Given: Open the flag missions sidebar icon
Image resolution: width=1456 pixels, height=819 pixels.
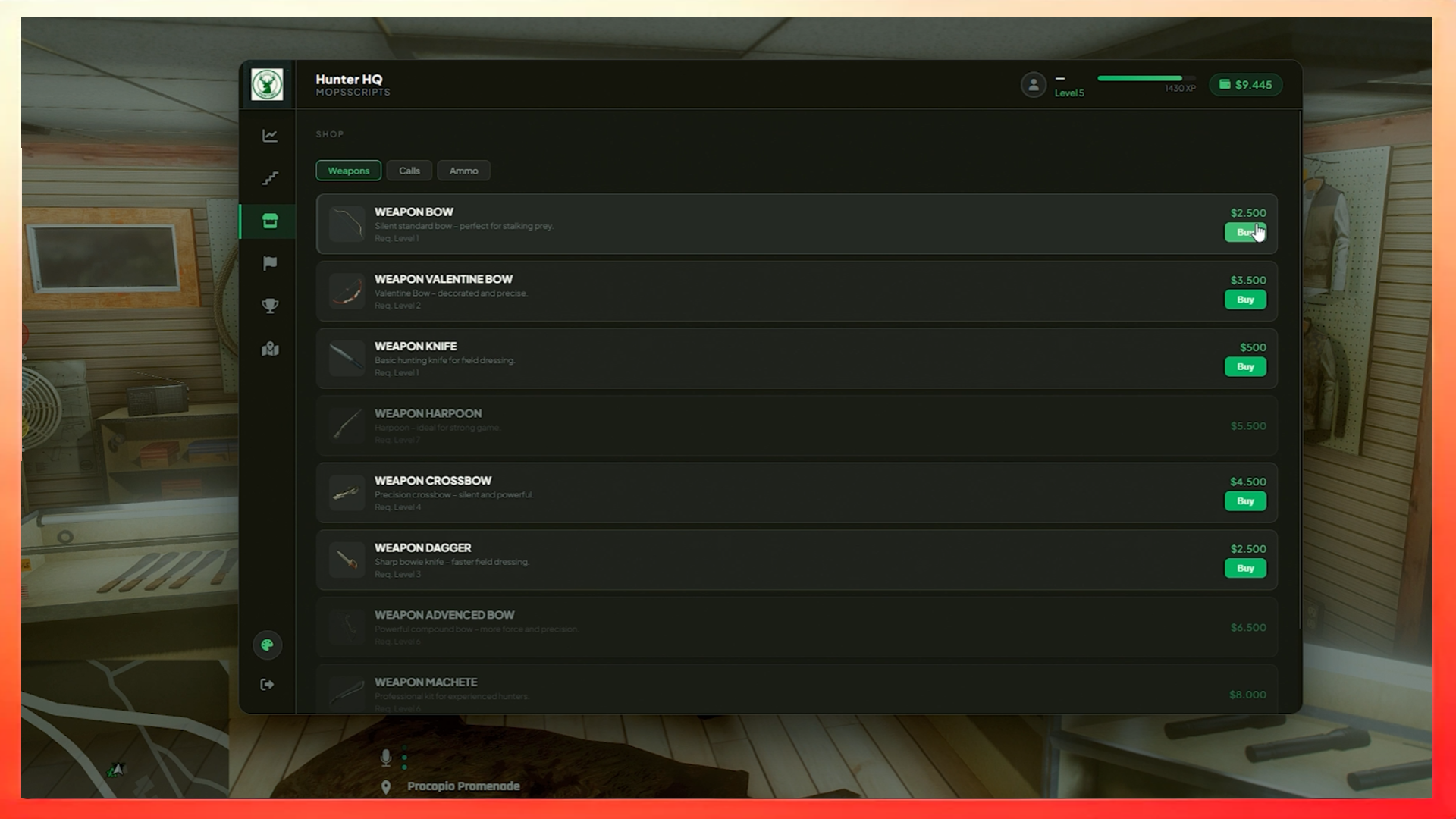Looking at the screenshot, I should pyautogui.click(x=270, y=263).
